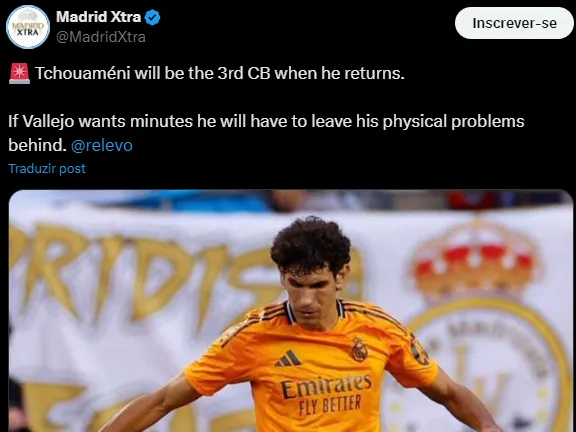The width and height of the screenshot is (576, 432).
Task: Open the @relevo mention link
Action: [102, 145]
